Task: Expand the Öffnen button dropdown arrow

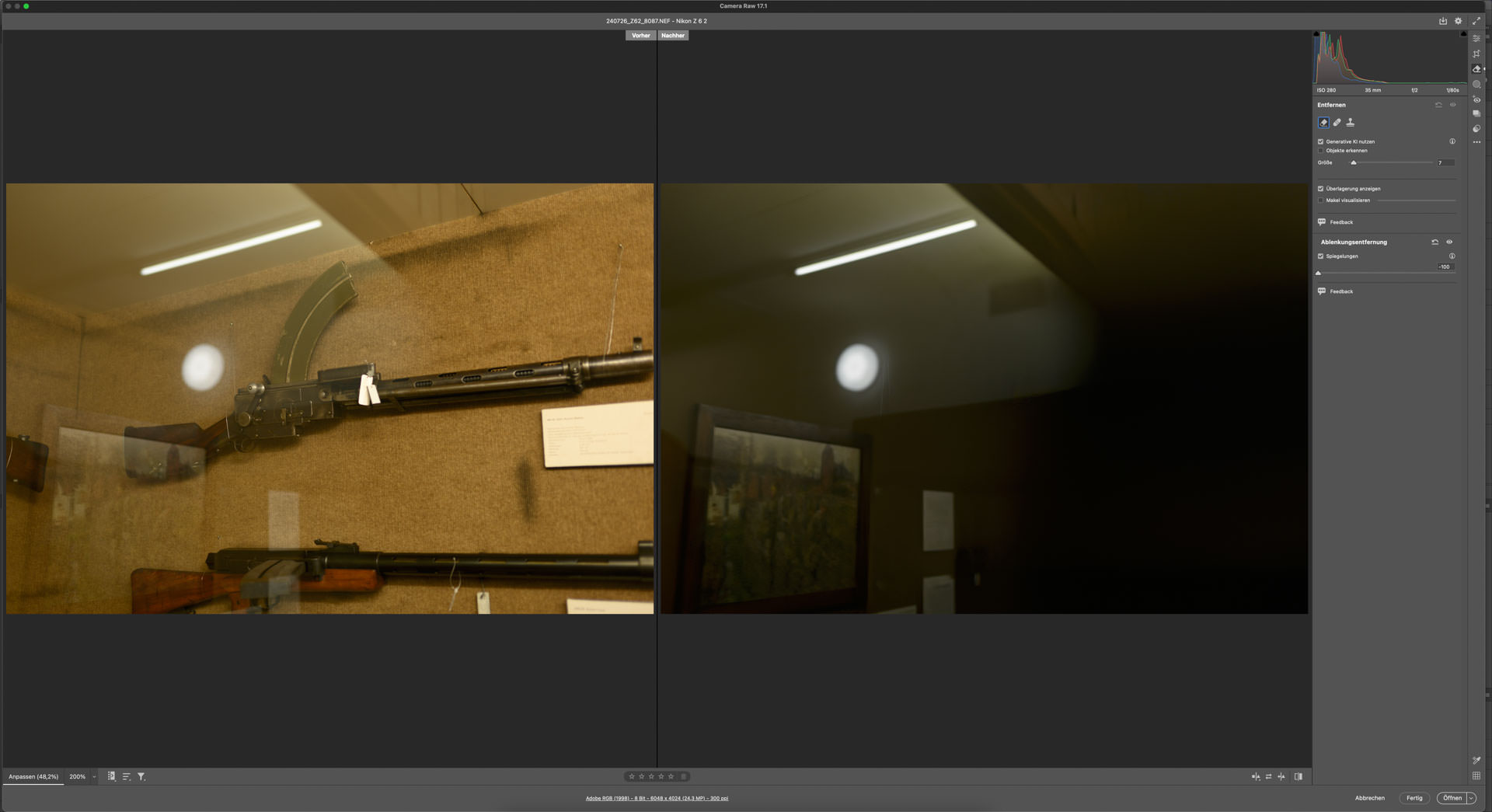Action: pos(1471,798)
